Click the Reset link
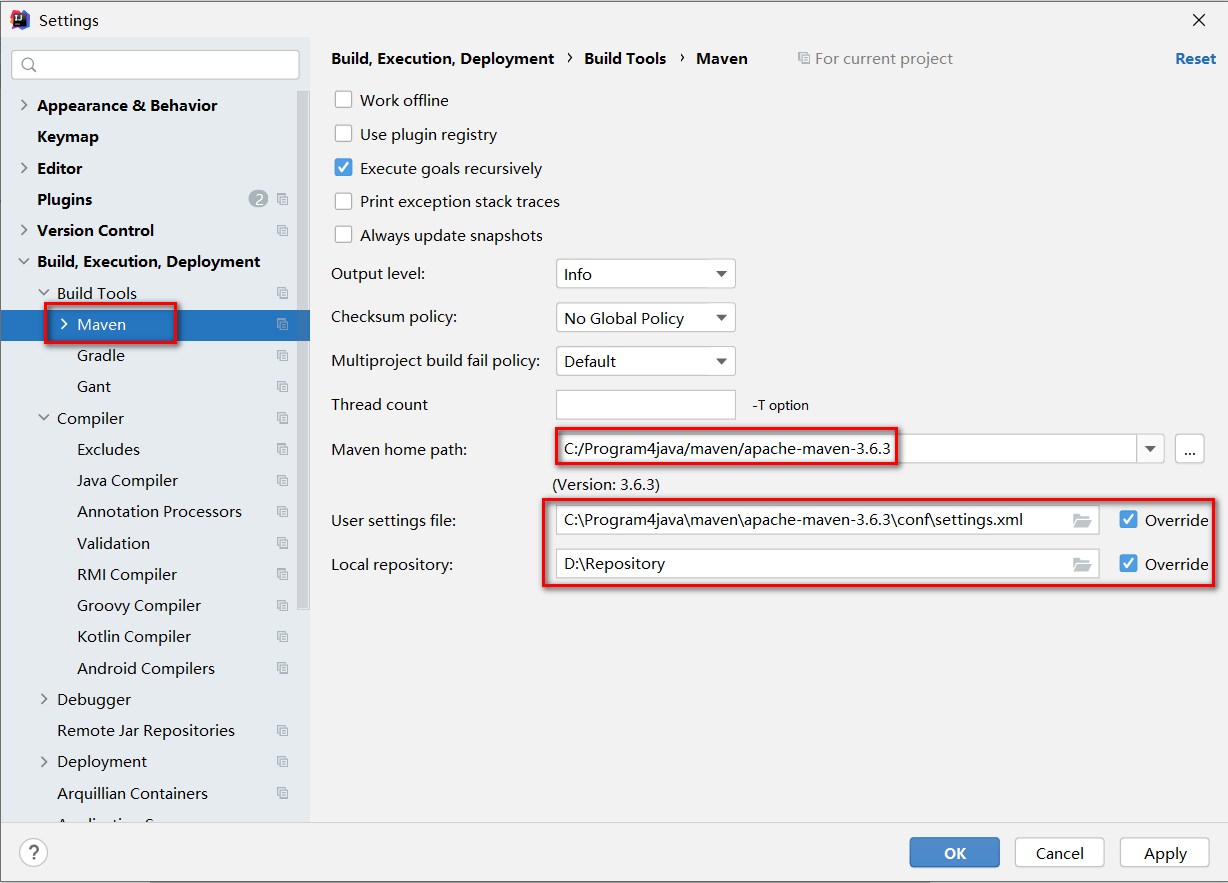Image resolution: width=1228 pixels, height=883 pixels. [x=1195, y=58]
